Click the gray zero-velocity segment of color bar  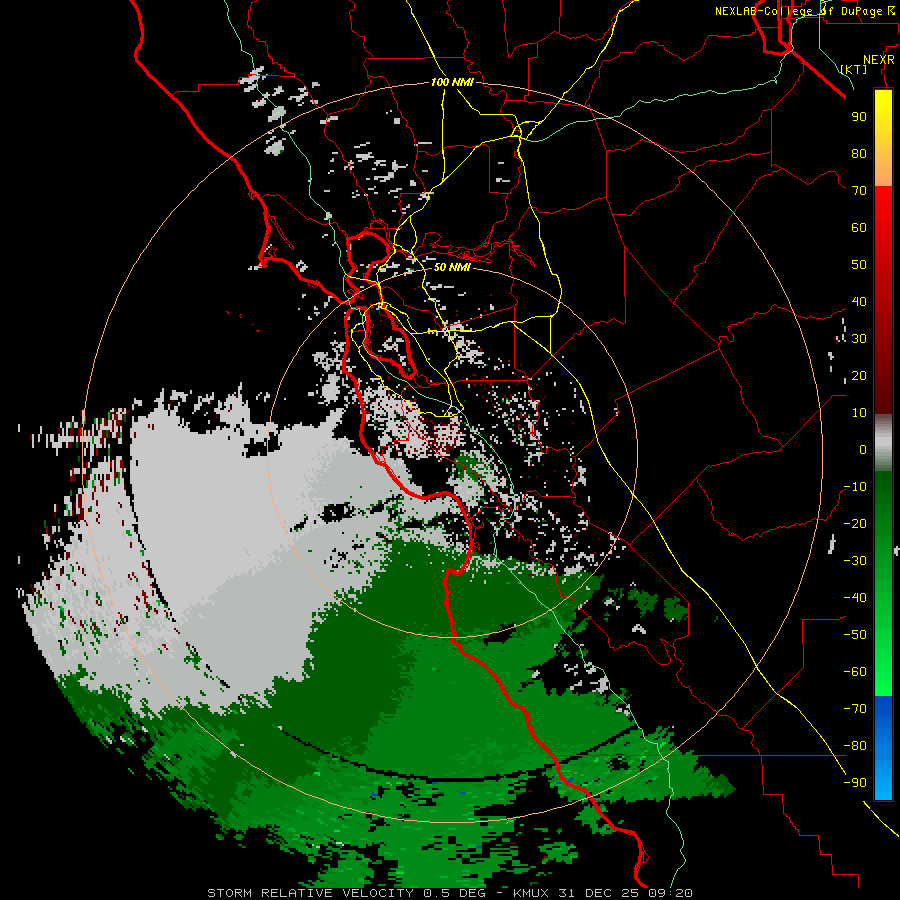pos(883,443)
